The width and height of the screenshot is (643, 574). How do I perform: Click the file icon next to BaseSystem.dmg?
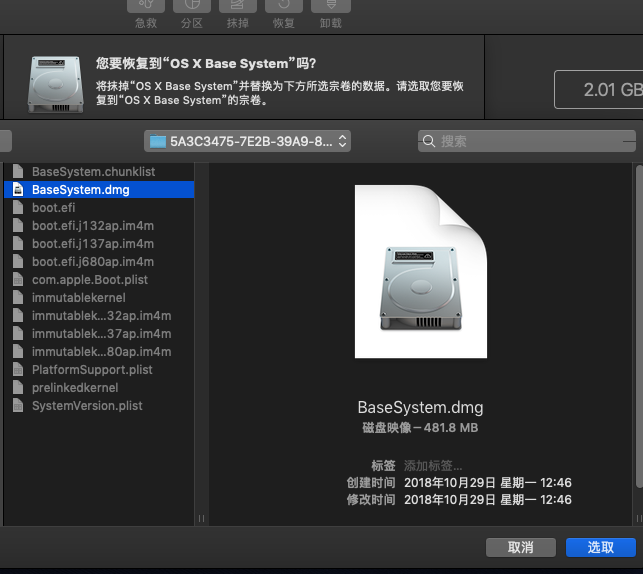click(x=17, y=190)
